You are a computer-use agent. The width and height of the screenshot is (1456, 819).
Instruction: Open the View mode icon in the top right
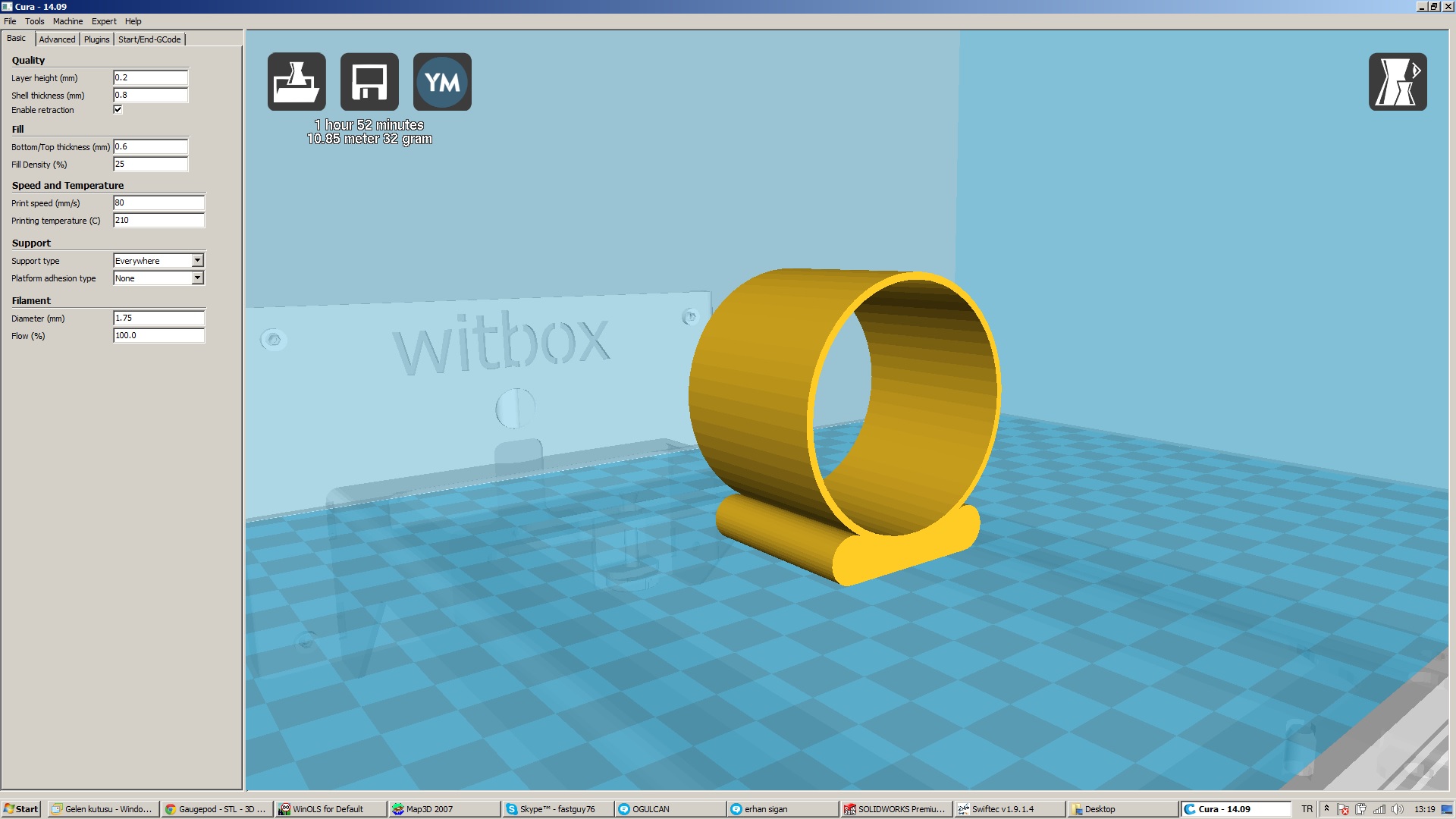(x=1398, y=82)
